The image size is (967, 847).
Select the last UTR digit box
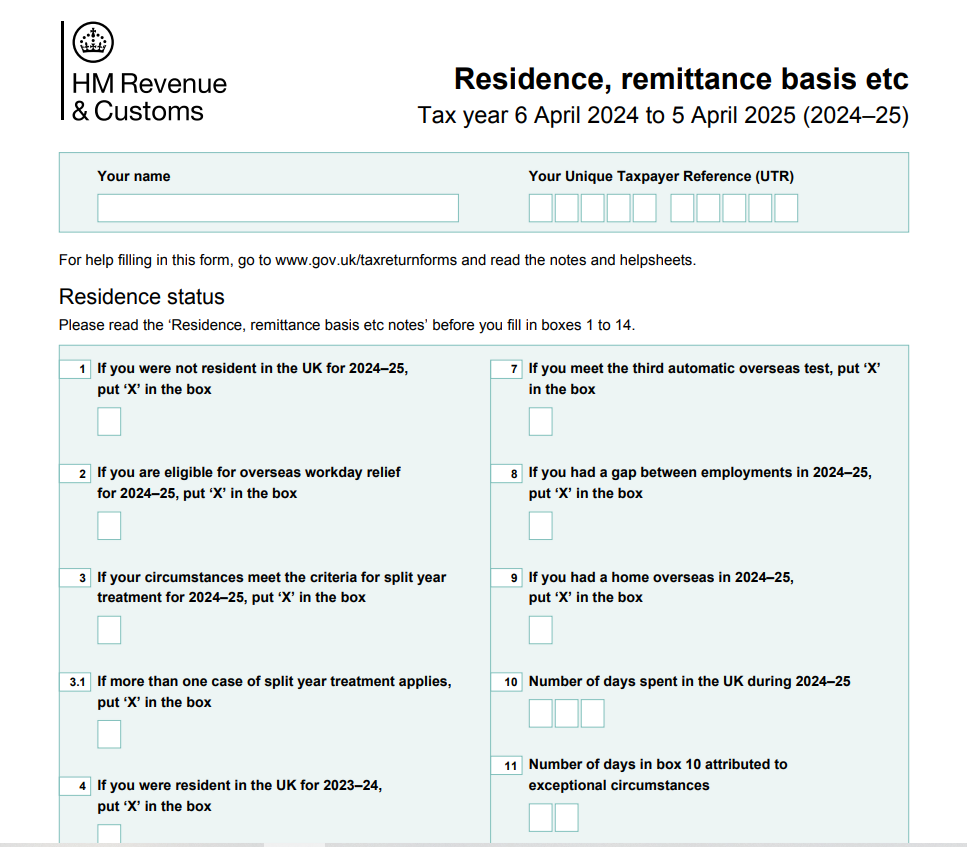(786, 208)
